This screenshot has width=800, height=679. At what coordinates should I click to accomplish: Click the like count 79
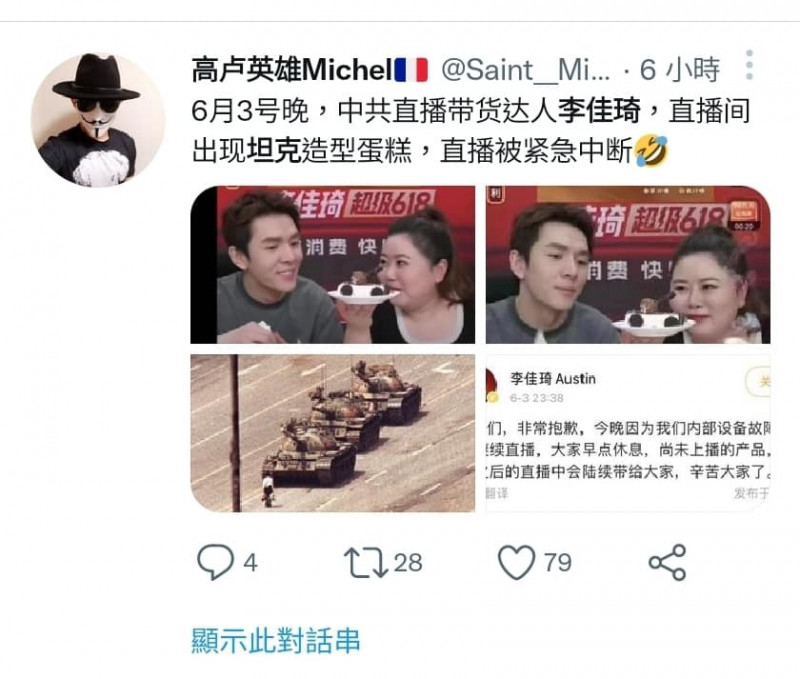tap(558, 563)
